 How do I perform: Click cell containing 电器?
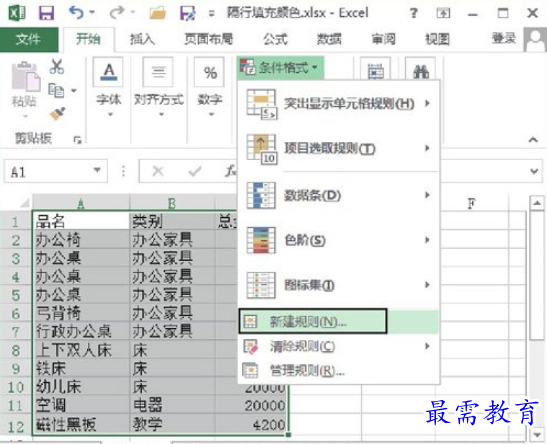[x=172, y=406]
